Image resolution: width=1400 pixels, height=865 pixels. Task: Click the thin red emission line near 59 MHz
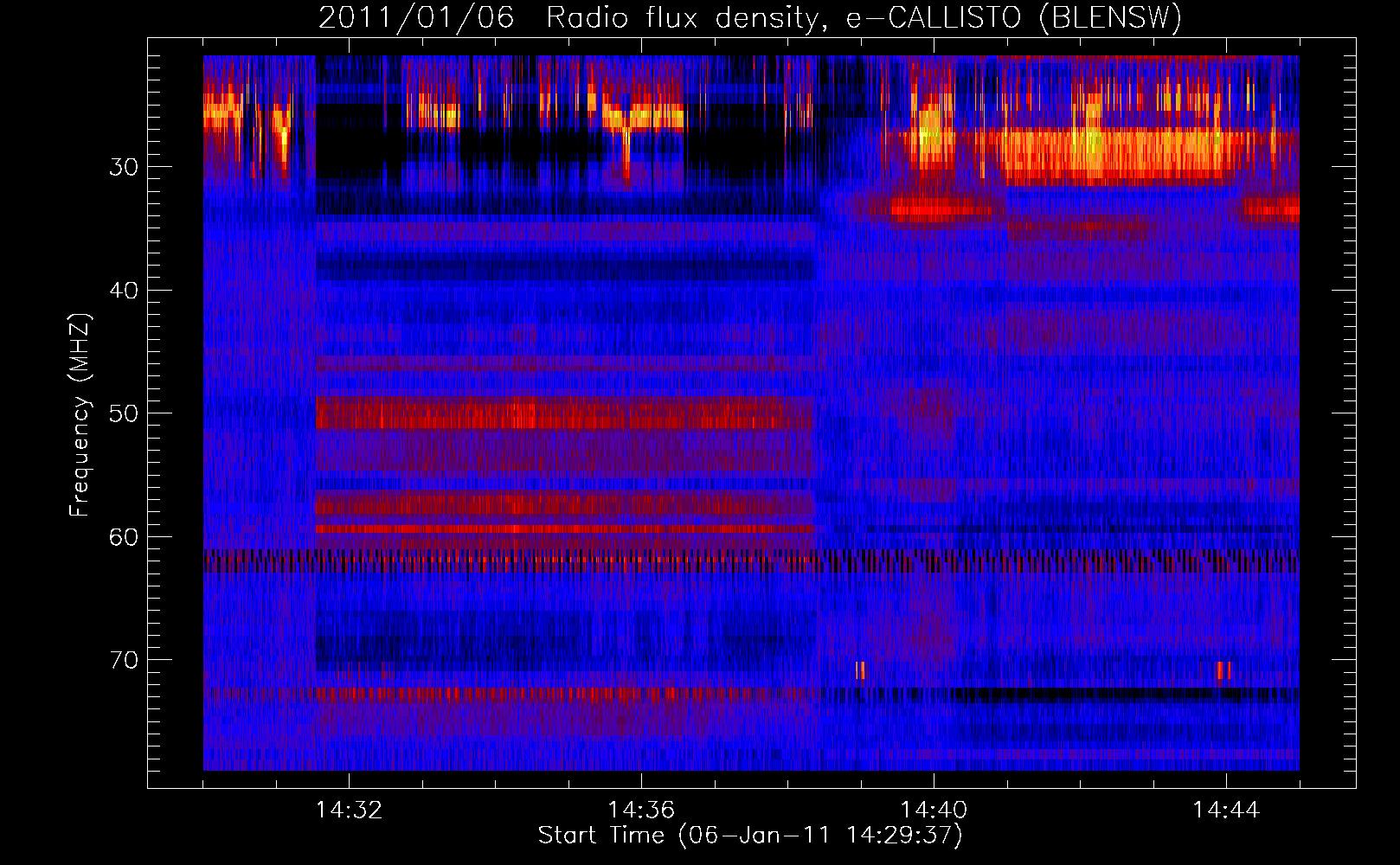coord(565,529)
